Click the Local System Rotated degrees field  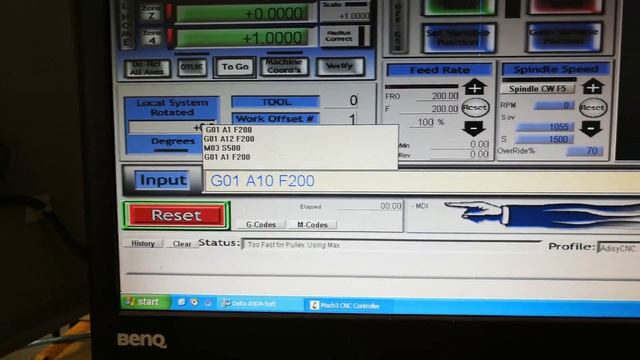[x=171, y=127]
